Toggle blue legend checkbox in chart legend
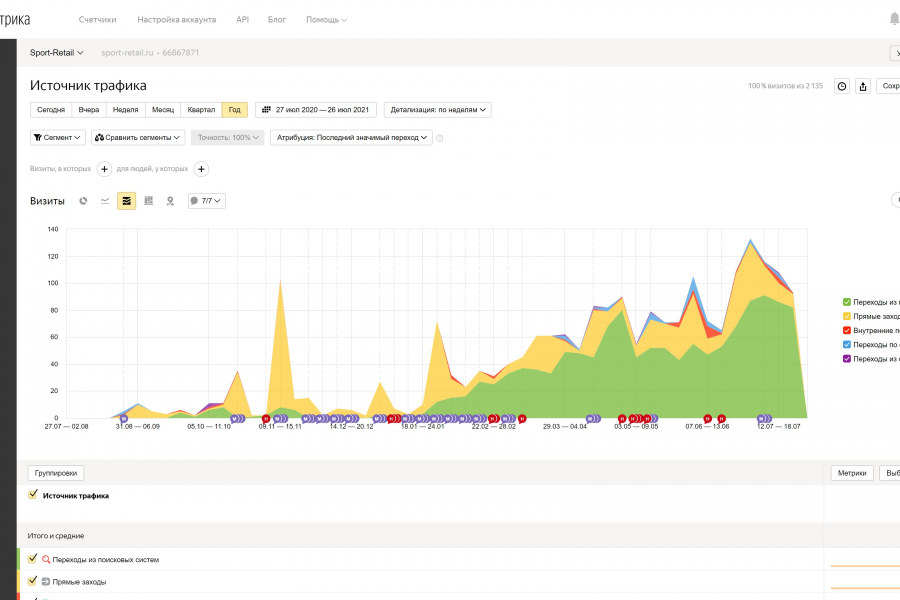This screenshot has height=600, width=900. coord(847,344)
